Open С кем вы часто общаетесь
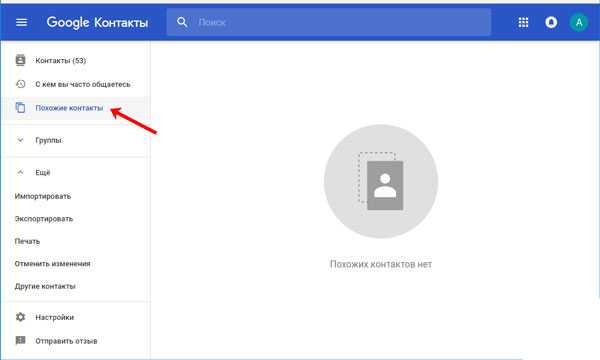The height and width of the screenshot is (360, 600). (x=83, y=84)
